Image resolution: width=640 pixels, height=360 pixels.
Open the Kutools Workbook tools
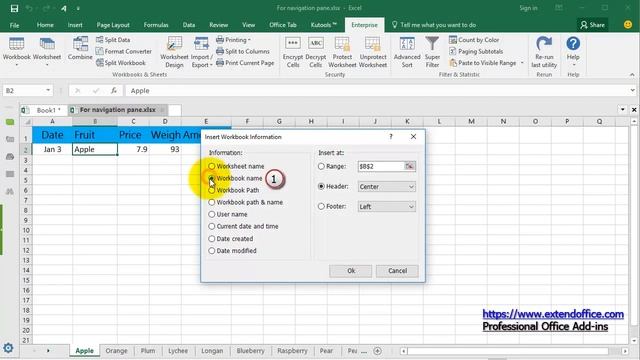[x=16, y=51]
